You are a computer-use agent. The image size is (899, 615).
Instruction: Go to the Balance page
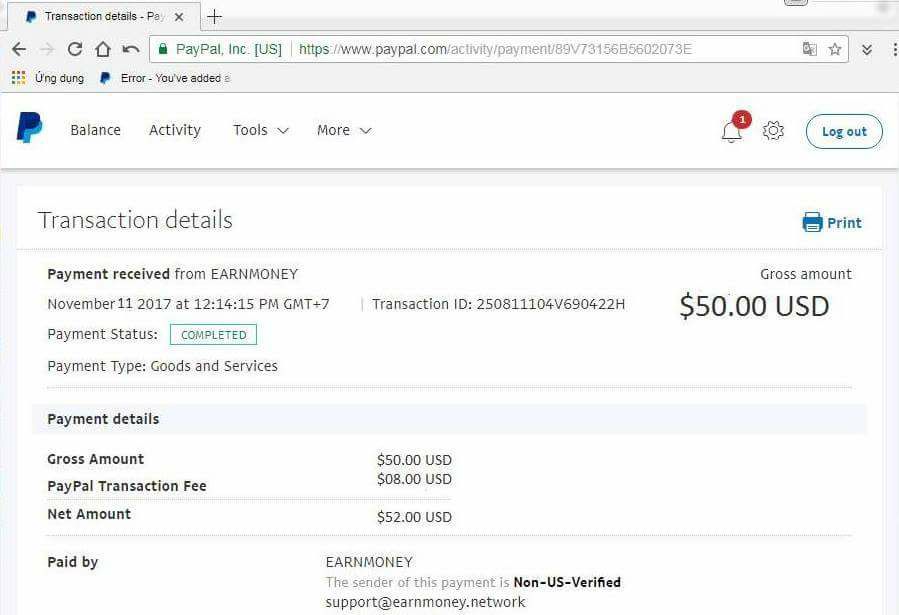coord(95,130)
